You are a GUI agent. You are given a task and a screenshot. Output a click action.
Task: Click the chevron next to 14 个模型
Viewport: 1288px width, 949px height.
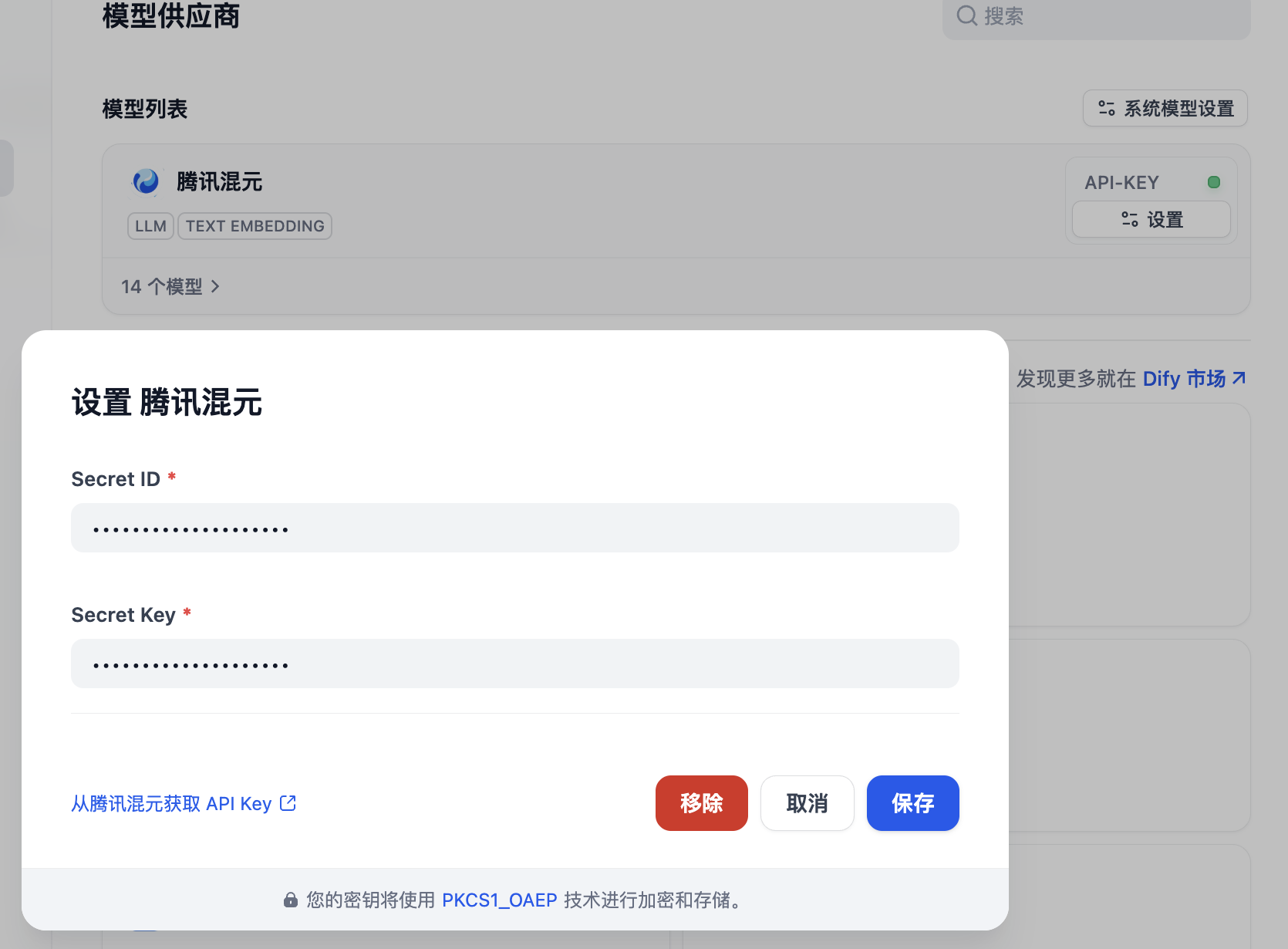[x=216, y=286]
